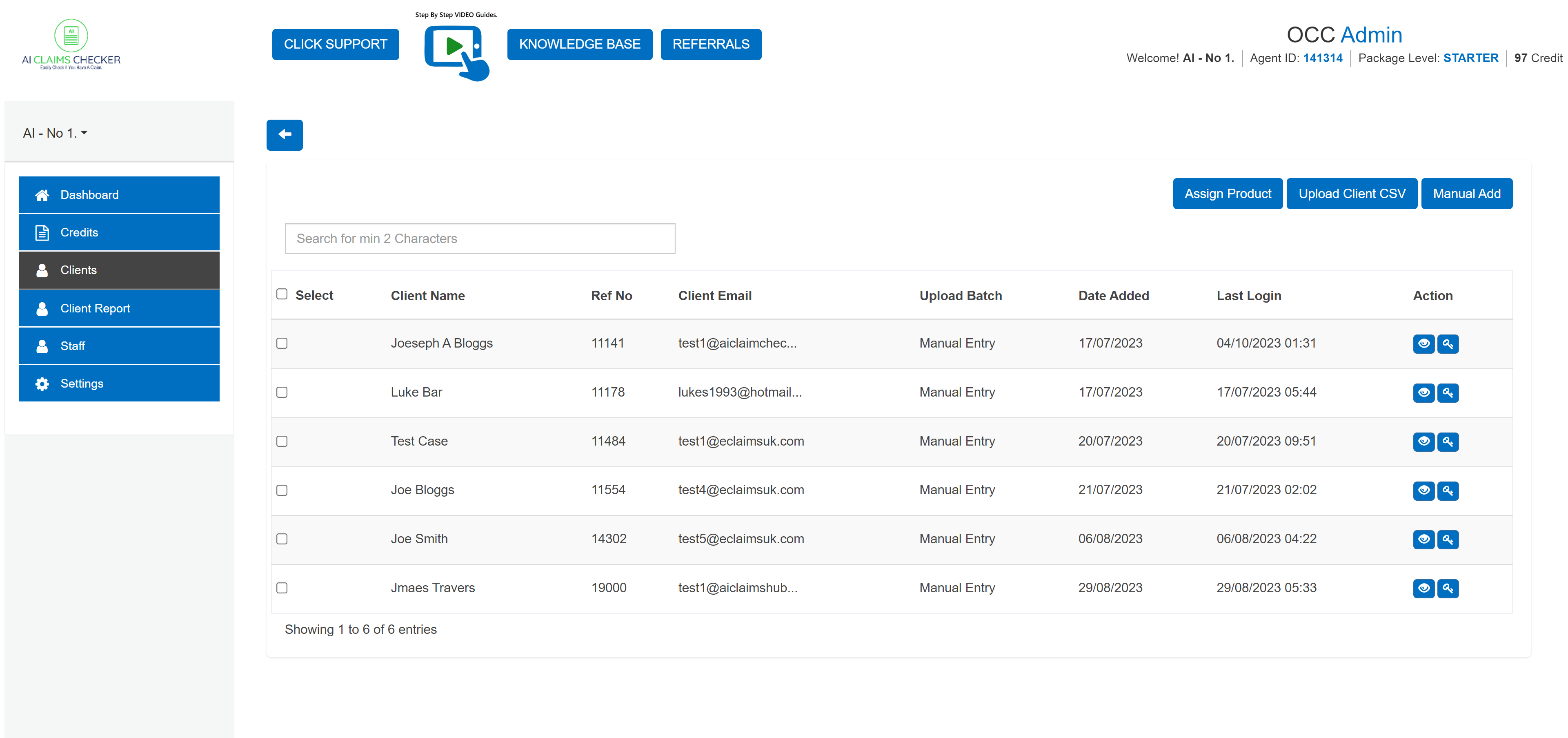View details for Jmaes Travers
This screenshot has width=1568, height=738.
1423,588
